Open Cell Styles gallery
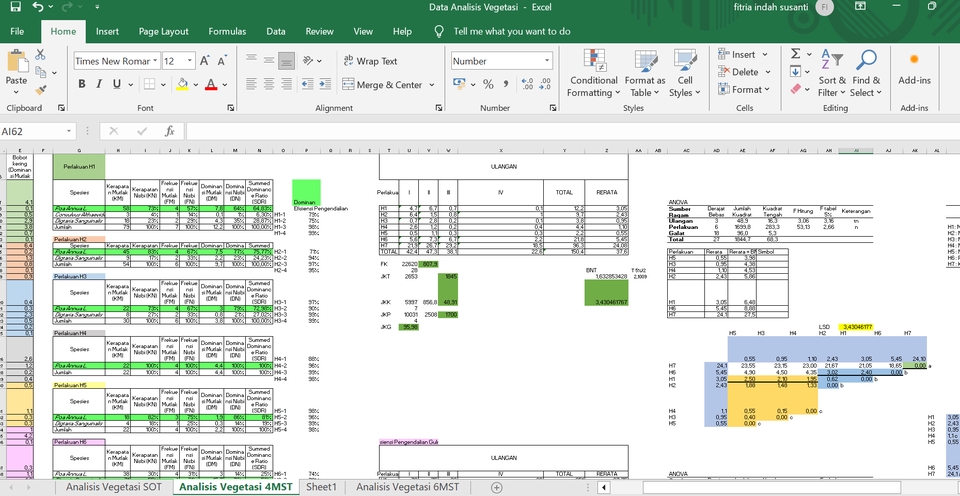This screenshot has width=960, height=496. (x=684, y=72)
